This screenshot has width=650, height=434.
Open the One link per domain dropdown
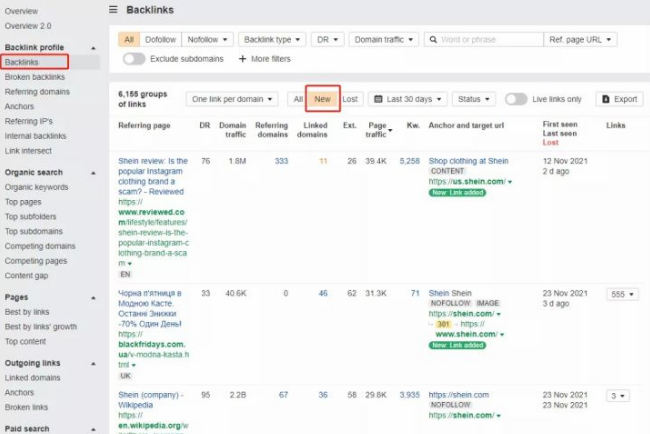tap(231, 99)
